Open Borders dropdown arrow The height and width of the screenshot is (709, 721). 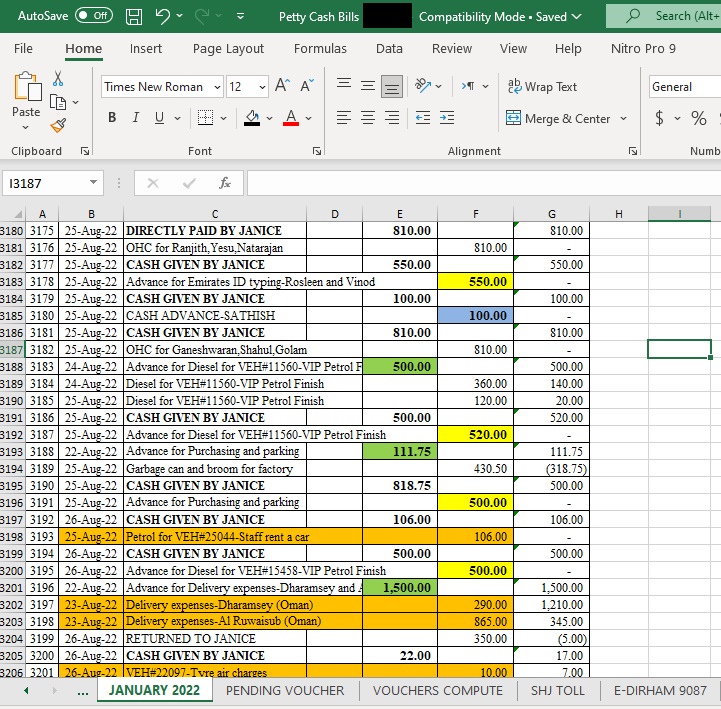point(223,118)
